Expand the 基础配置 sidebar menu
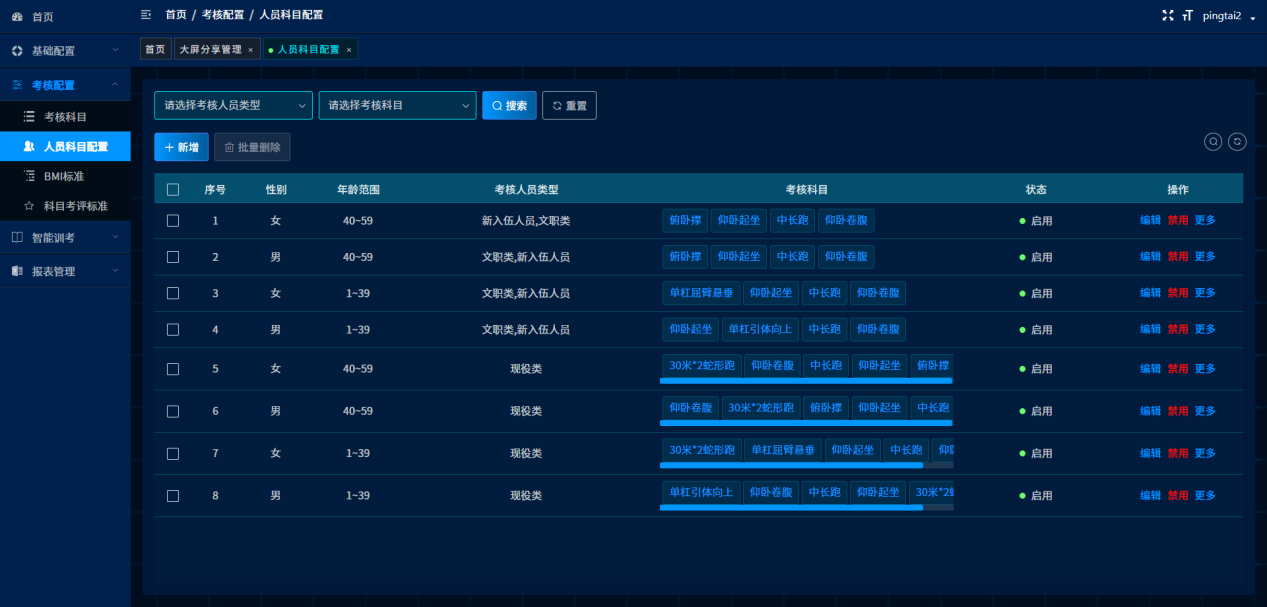Screen dimensions: 1267x607 65,50
